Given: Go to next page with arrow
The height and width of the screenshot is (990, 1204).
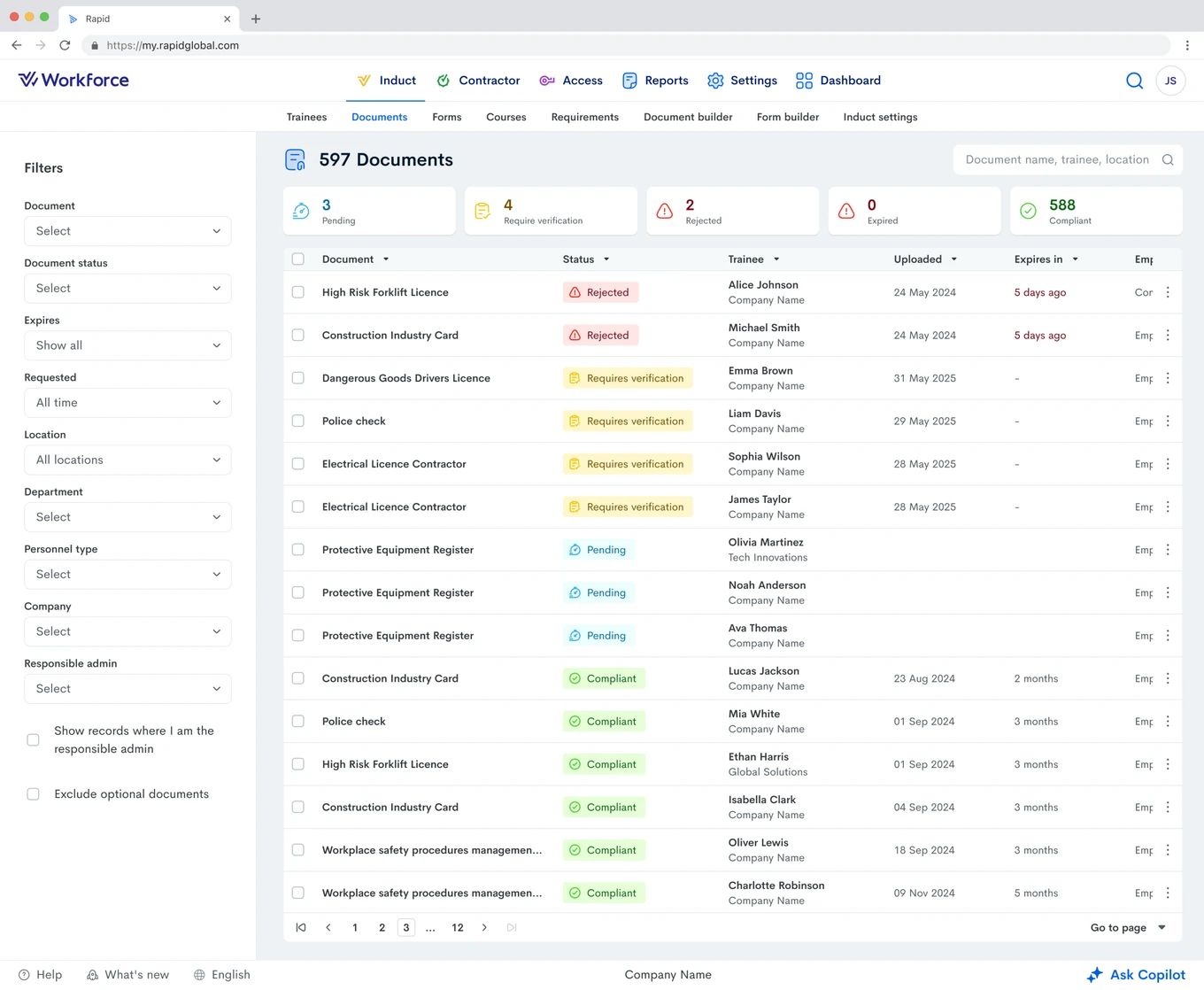Looking at the screenshot, I should [484, 927].
